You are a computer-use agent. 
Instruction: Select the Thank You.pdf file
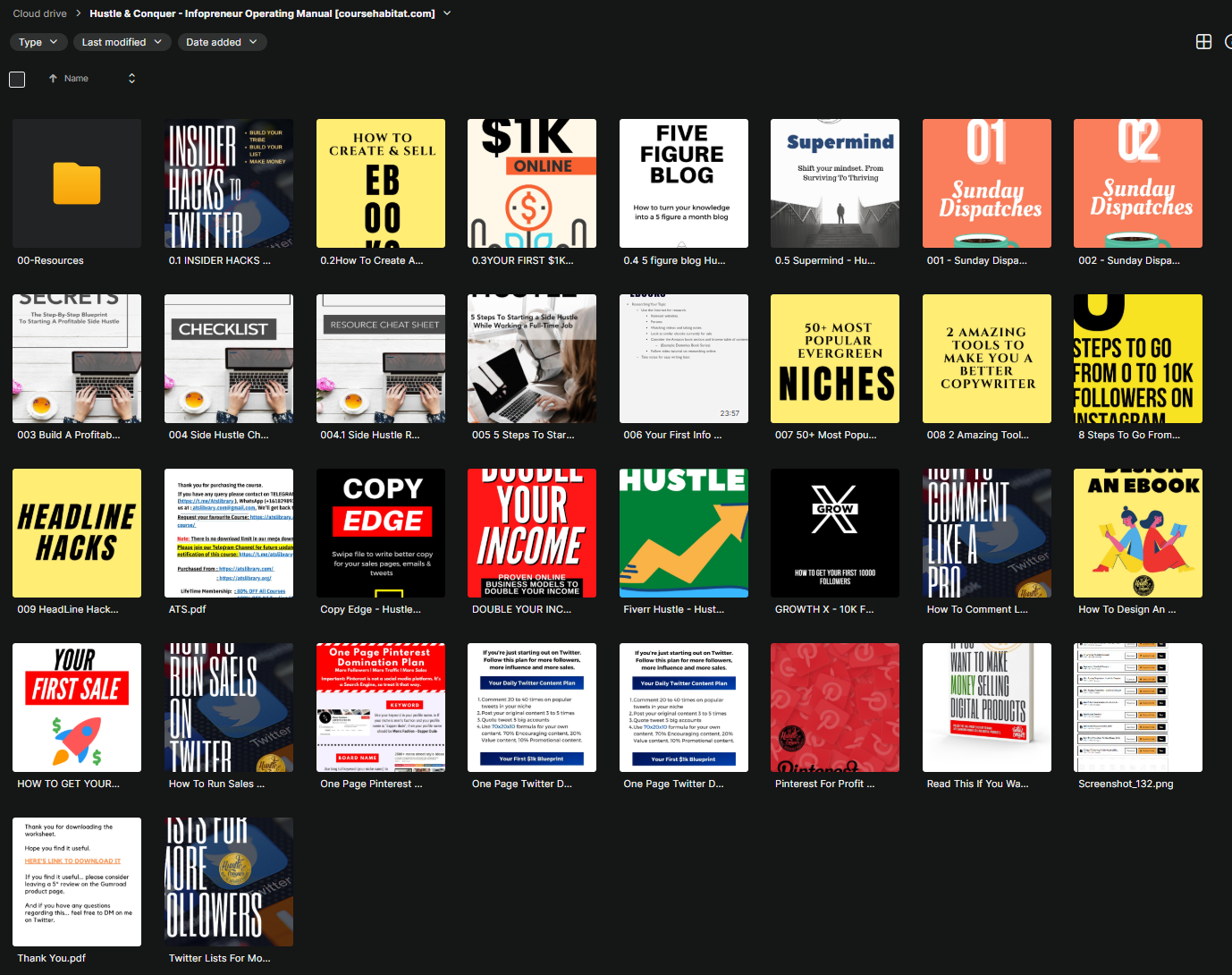coord(77,882)
